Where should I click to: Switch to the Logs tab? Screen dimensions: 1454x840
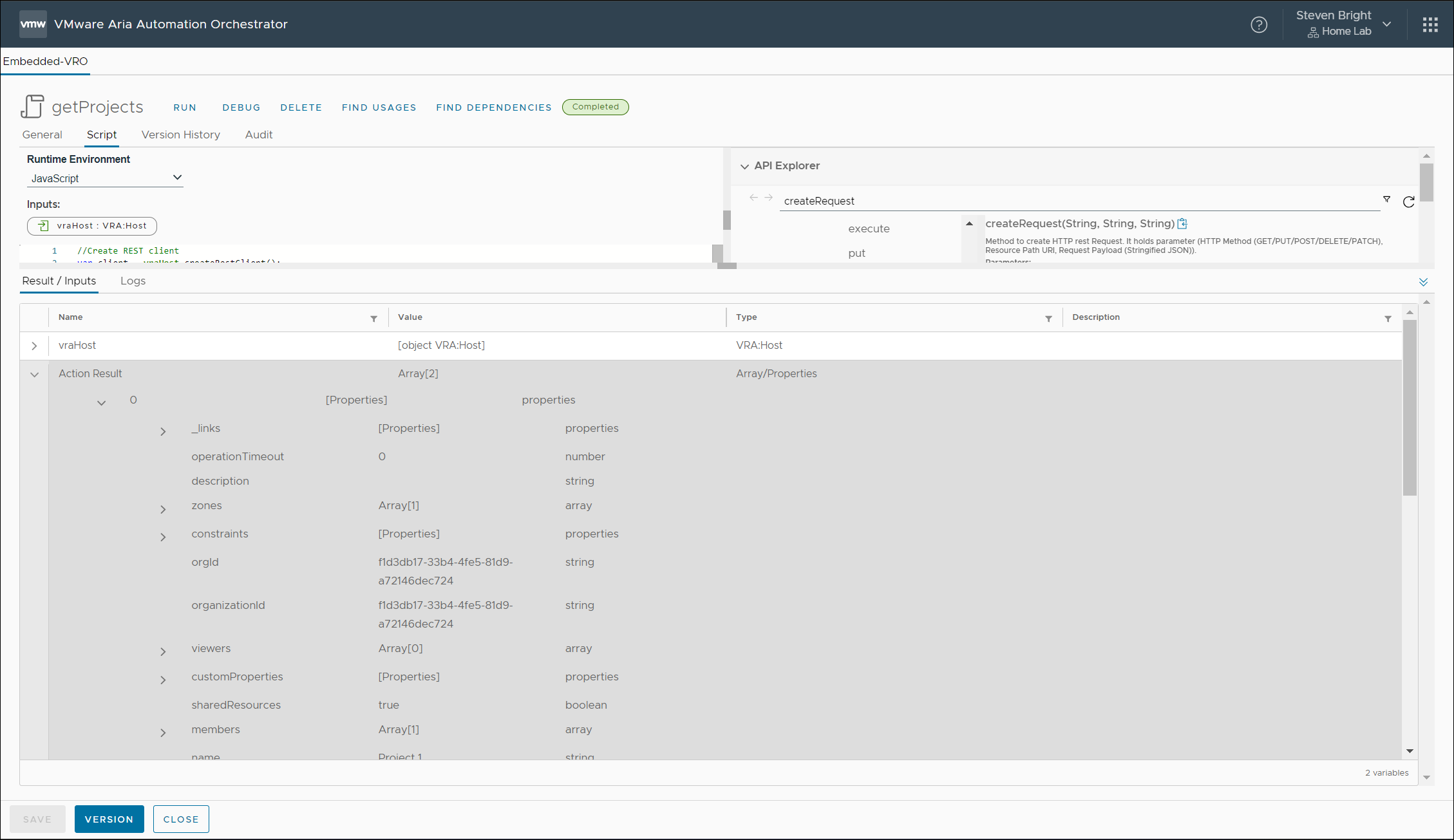(133, 281)
